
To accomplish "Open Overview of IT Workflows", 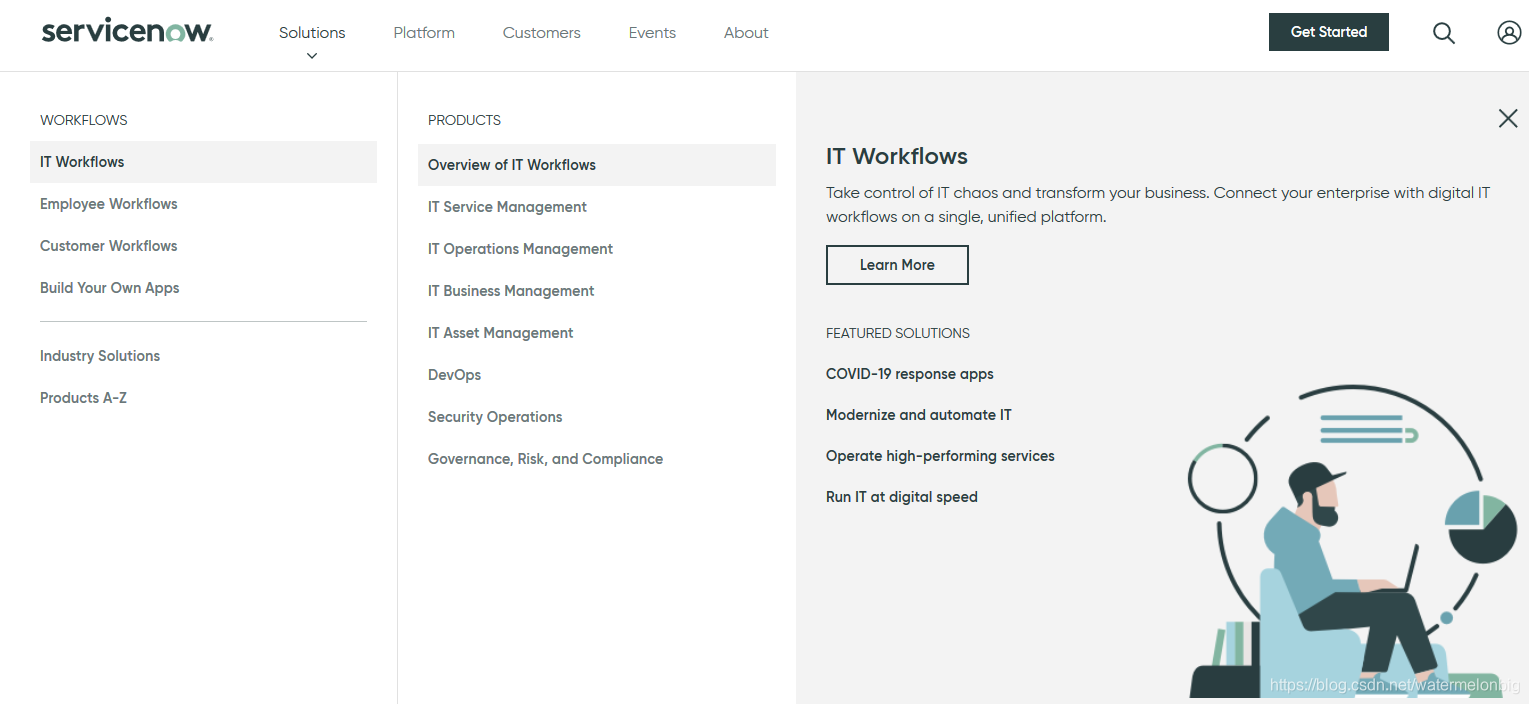I will point(597,165).
